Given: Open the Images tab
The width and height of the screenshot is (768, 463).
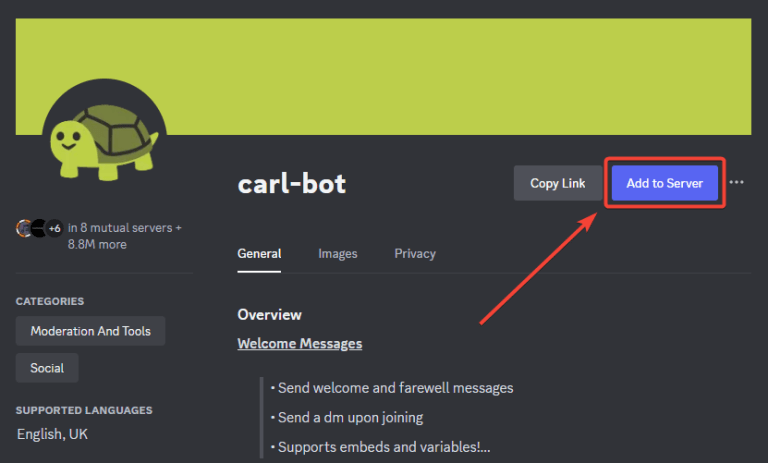Looking at the screenshot, I should (337, 254).
